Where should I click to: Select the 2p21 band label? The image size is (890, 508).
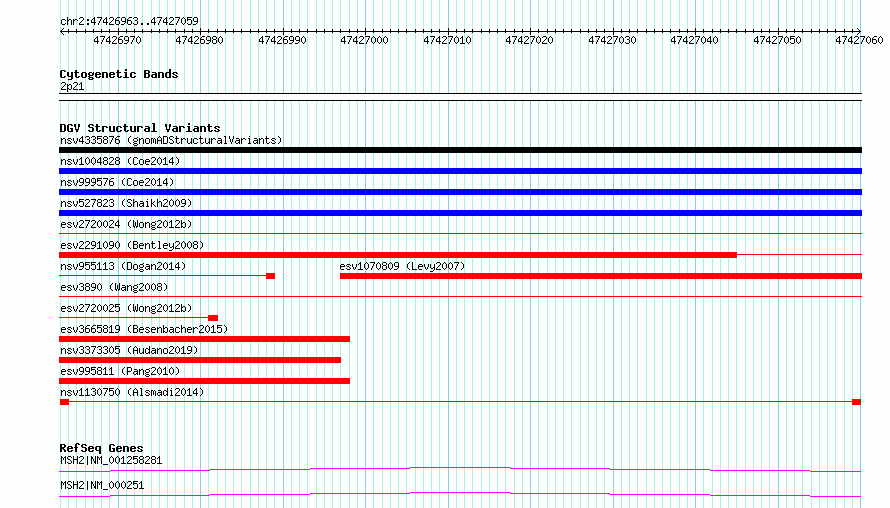click(x=72, y=86)
